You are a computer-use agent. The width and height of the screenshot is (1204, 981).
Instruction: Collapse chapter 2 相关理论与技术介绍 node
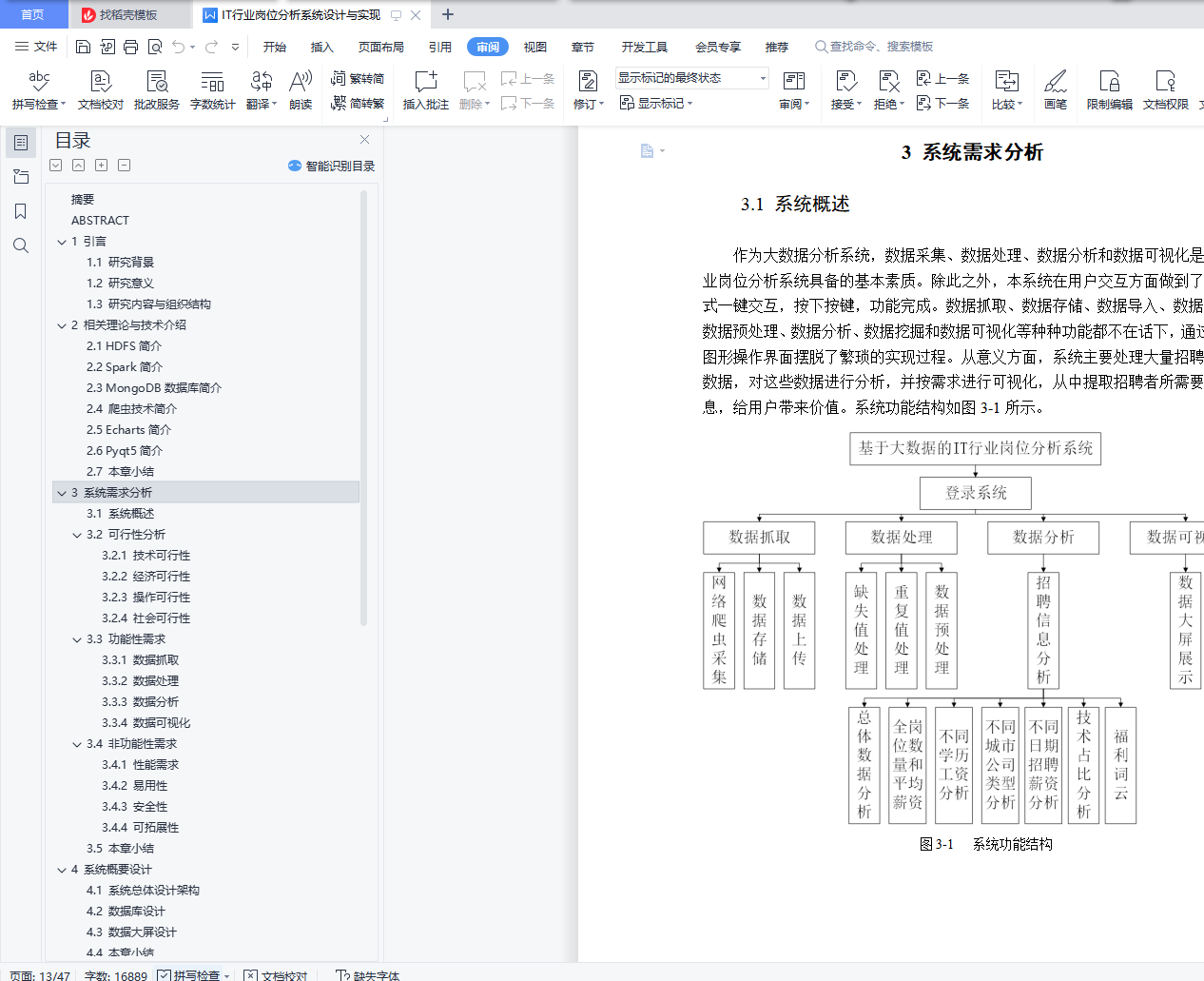pos(62,325)
